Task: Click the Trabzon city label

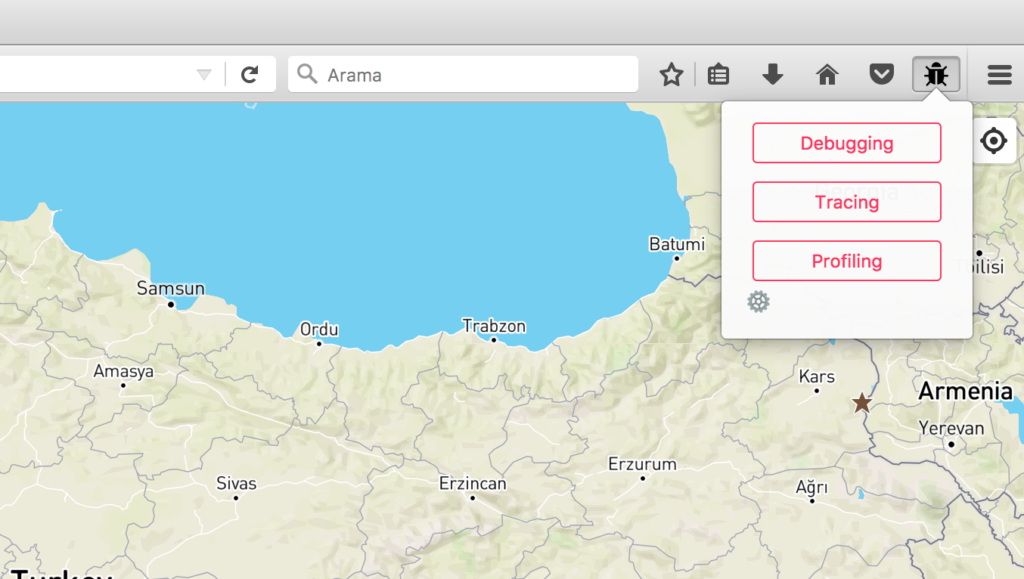Action: click(x=494, y=326)
